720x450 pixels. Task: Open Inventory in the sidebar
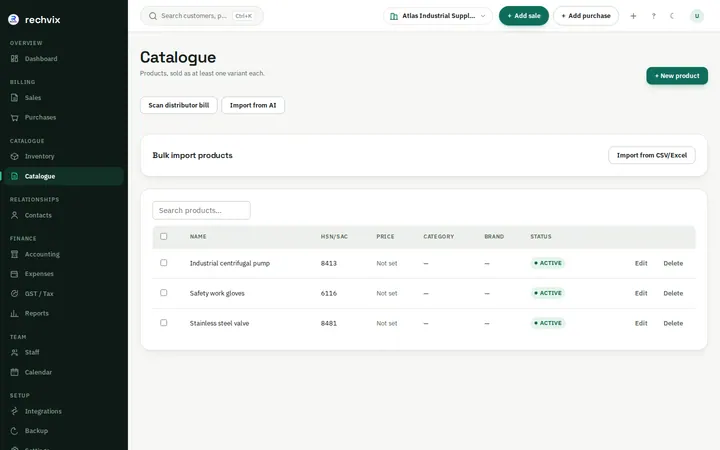tap(64, 157)
